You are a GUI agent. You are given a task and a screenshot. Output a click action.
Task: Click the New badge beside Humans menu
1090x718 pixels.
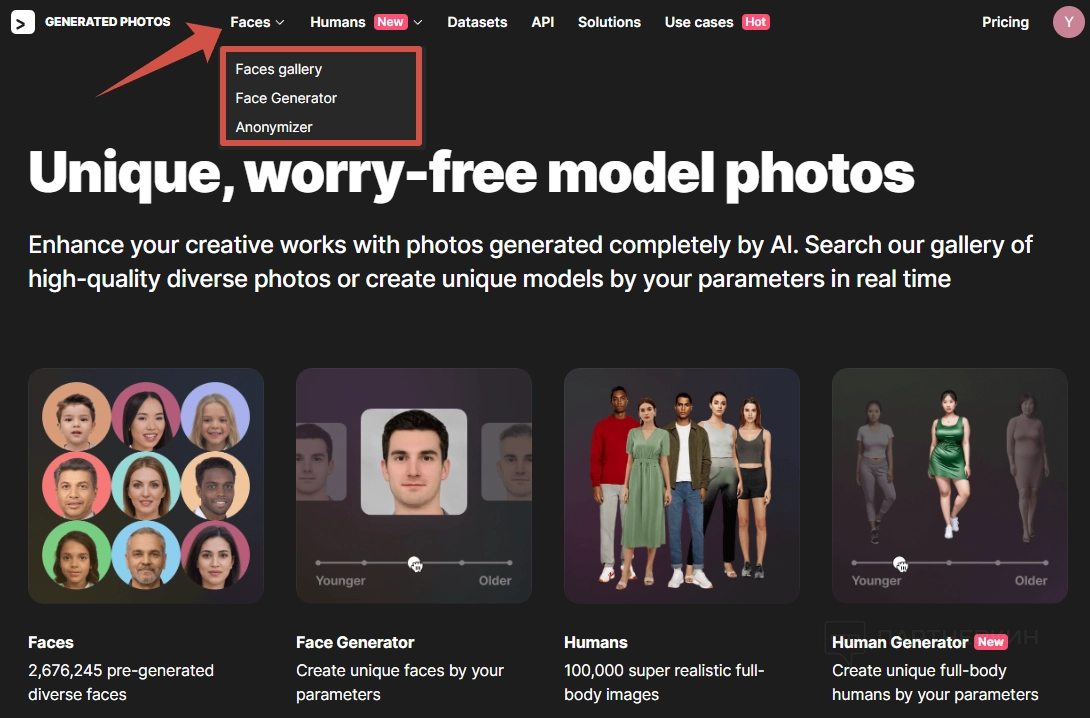coord(391,22)
